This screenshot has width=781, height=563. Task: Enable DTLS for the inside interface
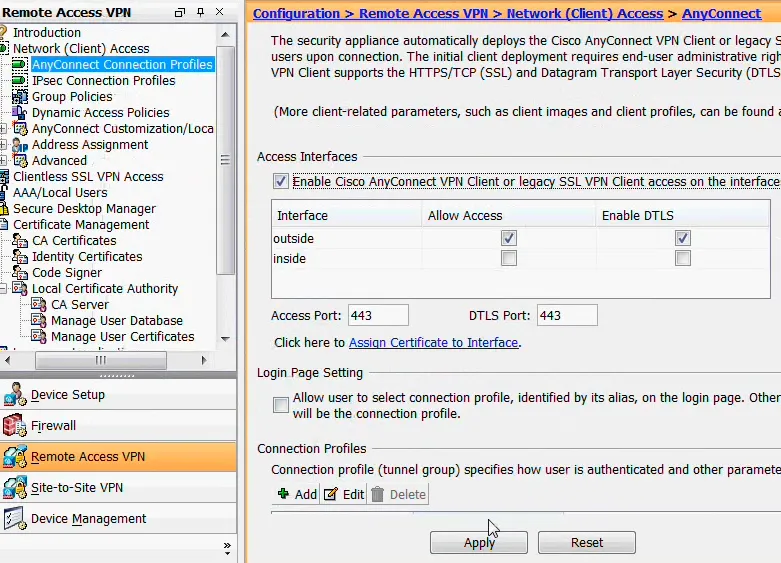tap(683, 258)
